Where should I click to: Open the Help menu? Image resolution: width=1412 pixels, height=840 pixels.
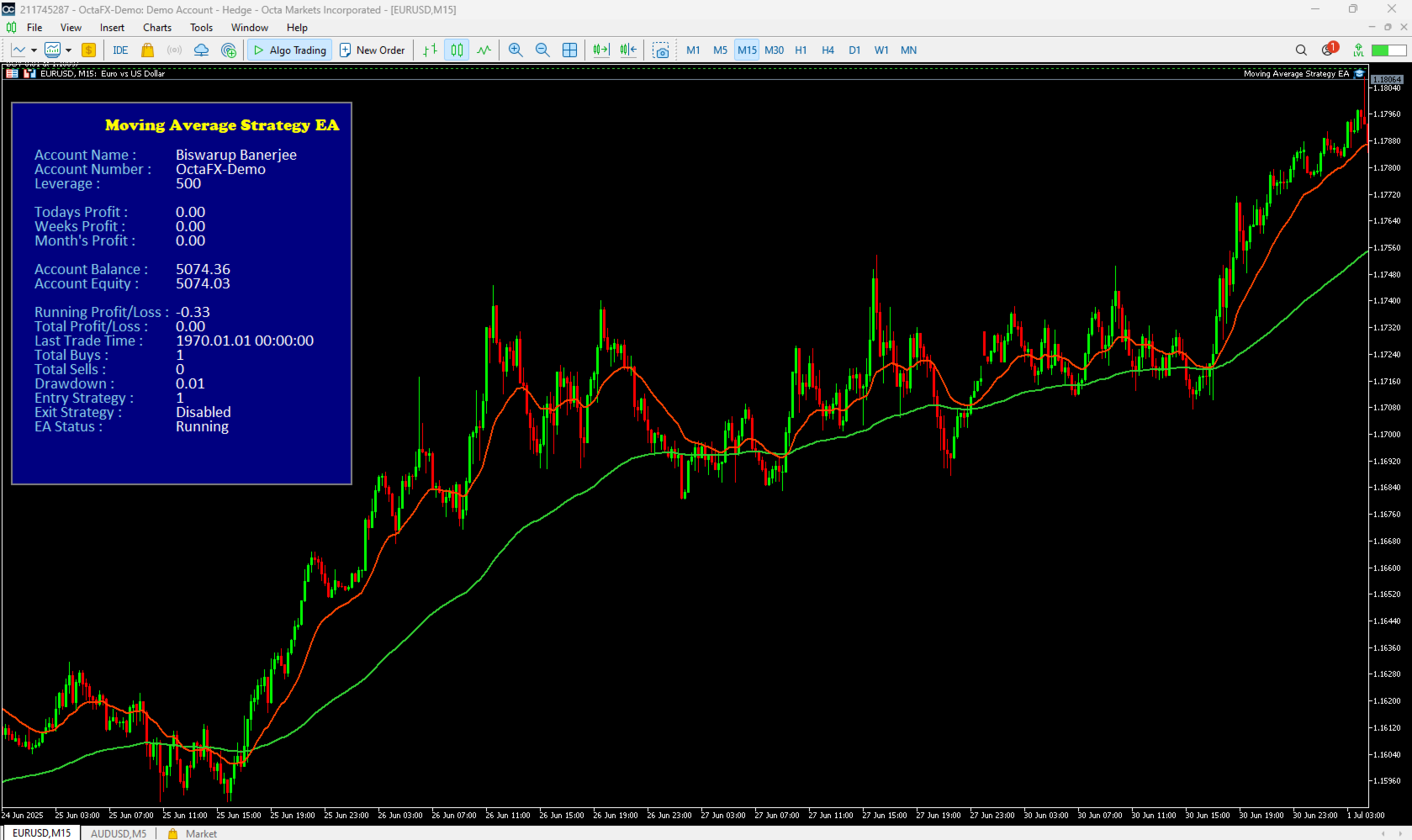pos(297,28)
